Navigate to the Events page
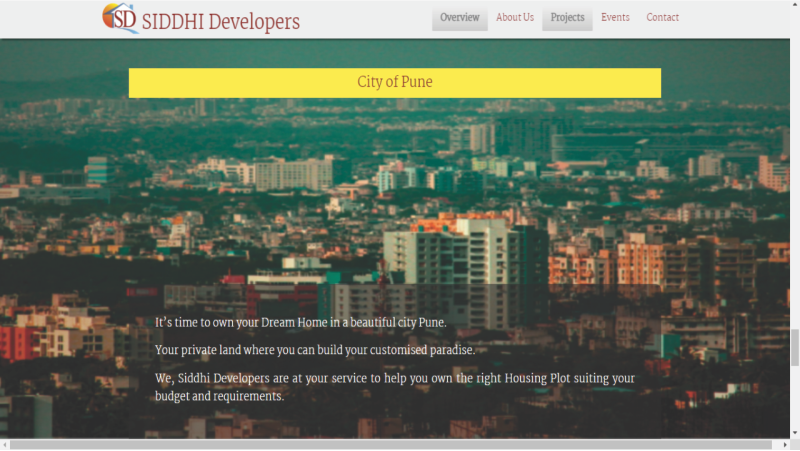 coord(615,17)
